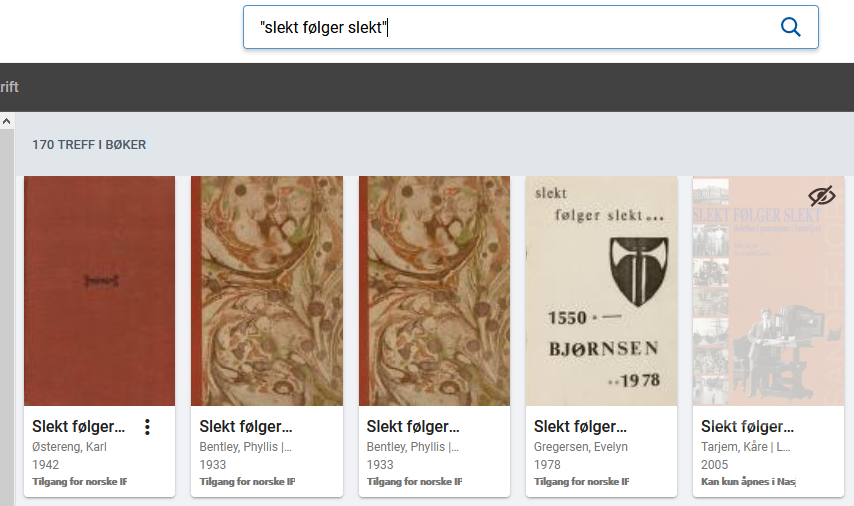854x506 pixels.
Task: Click the crossed-out eye icon on 2005 book
Action: coord(821,196)
